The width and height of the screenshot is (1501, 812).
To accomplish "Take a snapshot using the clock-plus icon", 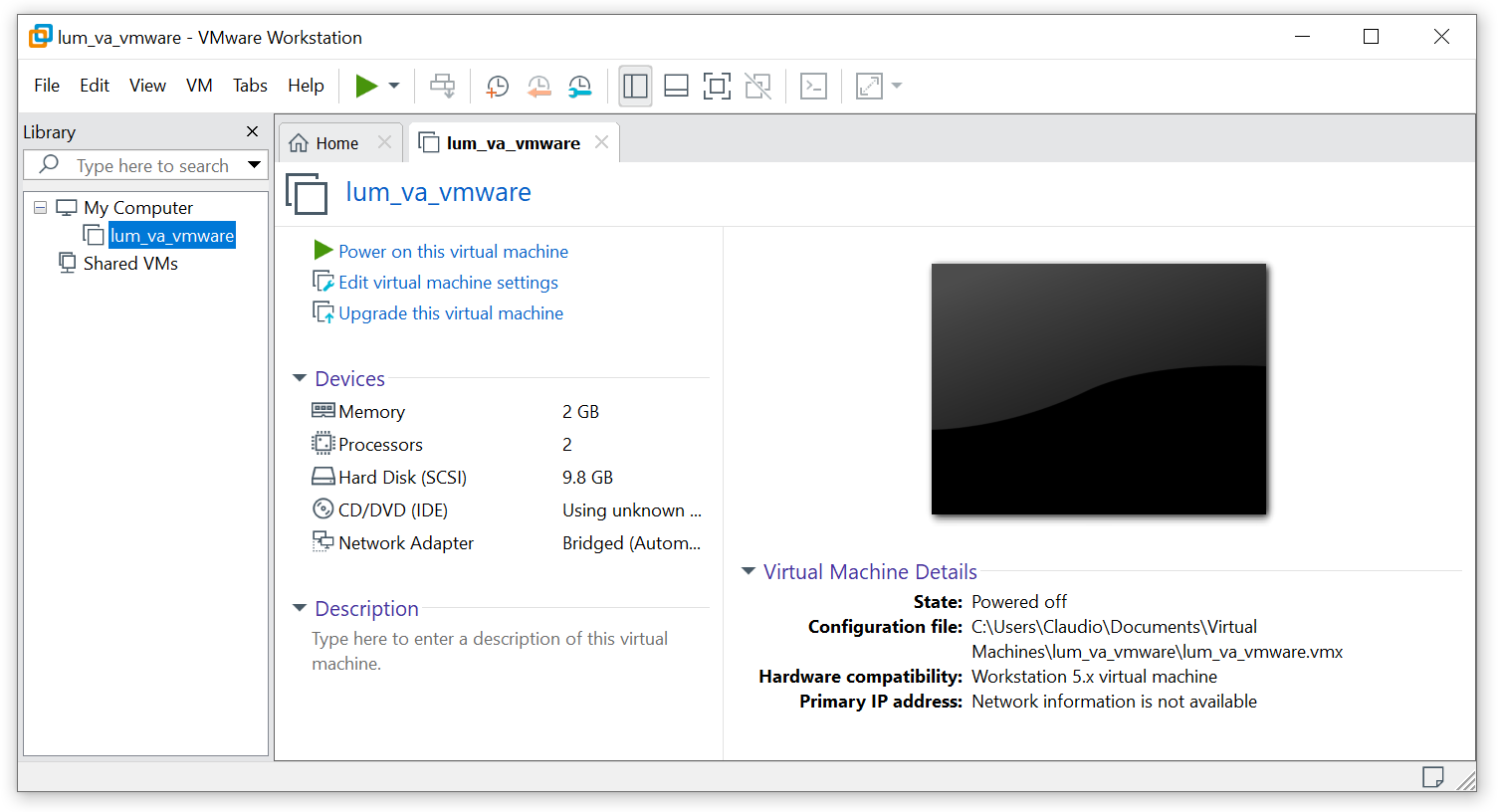I will [x=497, y=86].
